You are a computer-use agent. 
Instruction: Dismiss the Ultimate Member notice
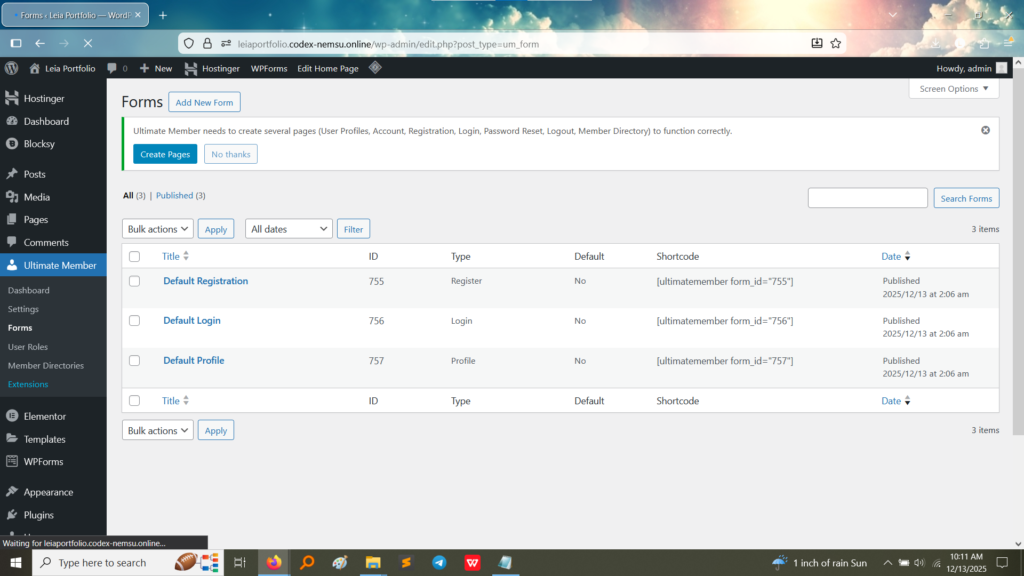[x=985, y=130]
